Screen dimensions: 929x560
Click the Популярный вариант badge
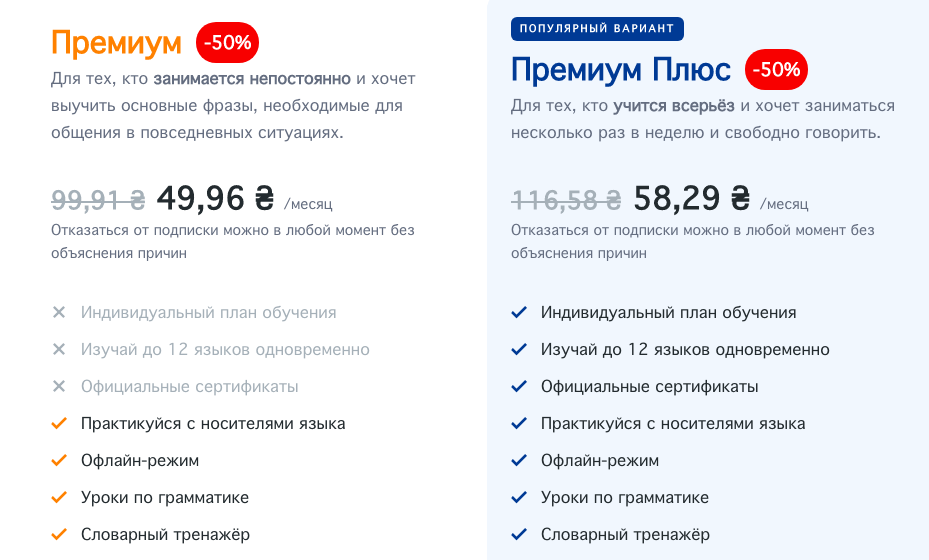597,28
